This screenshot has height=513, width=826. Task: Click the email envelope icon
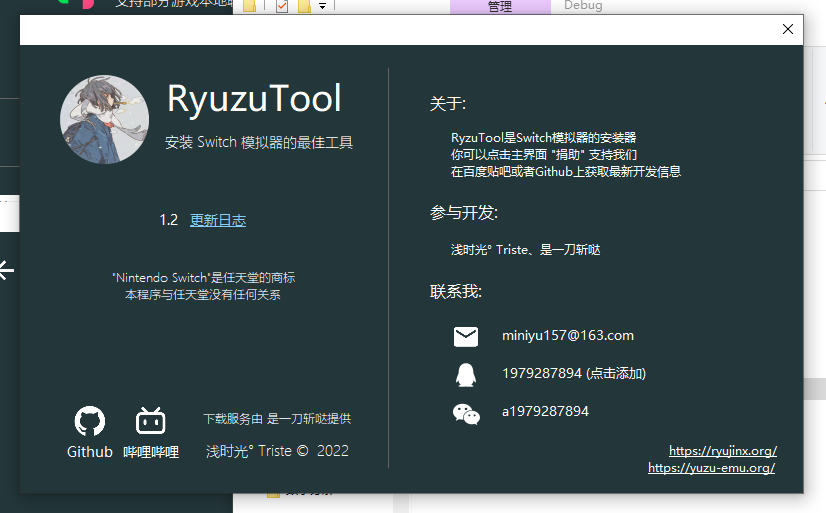pos(466,336)
